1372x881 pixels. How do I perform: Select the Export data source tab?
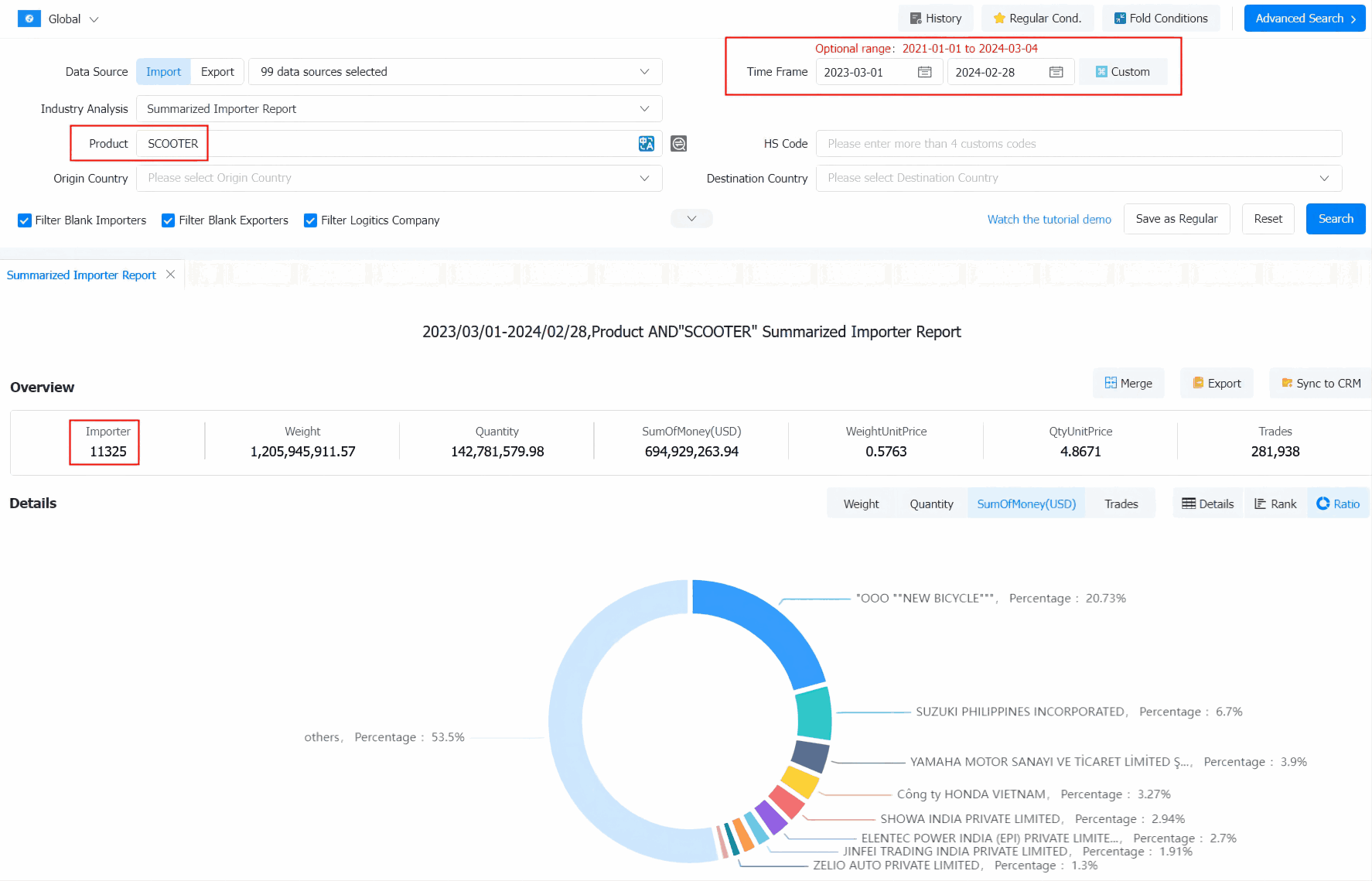pos(217,72)
